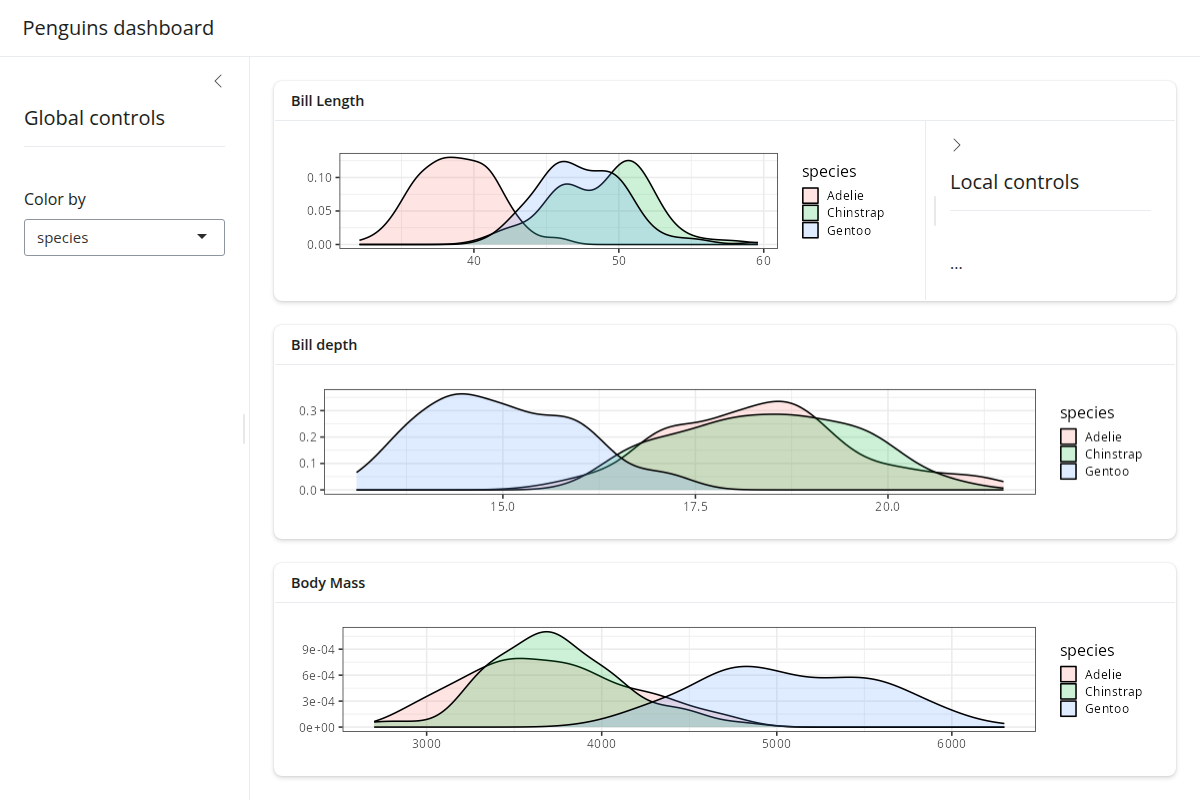Click the Gentoo swatch in the Bill Length legend
Screen dimensions: 1200x800
click(810, 230)
